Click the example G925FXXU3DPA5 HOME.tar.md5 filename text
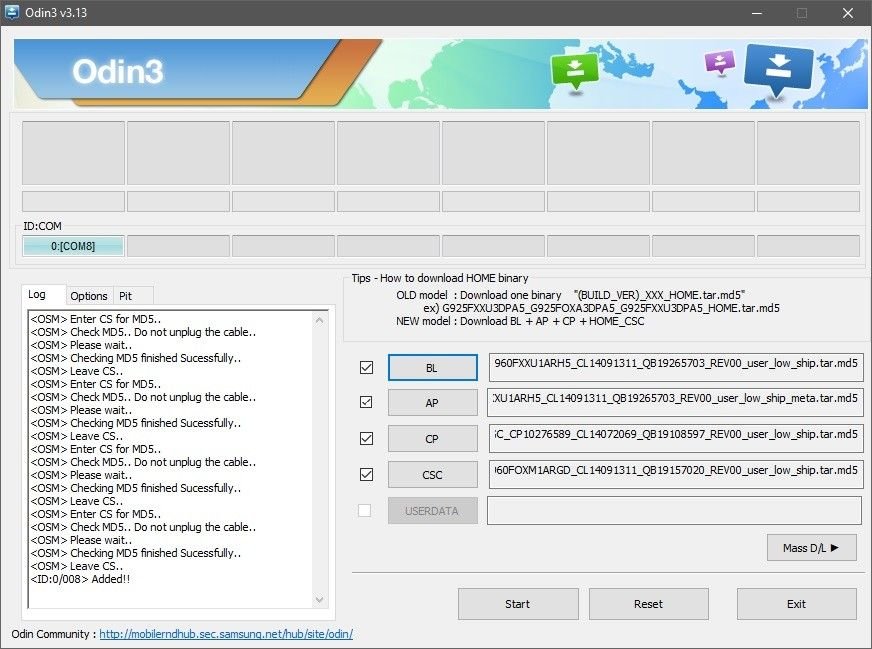Viewport: 872px width, 649px height. [611, 308]
